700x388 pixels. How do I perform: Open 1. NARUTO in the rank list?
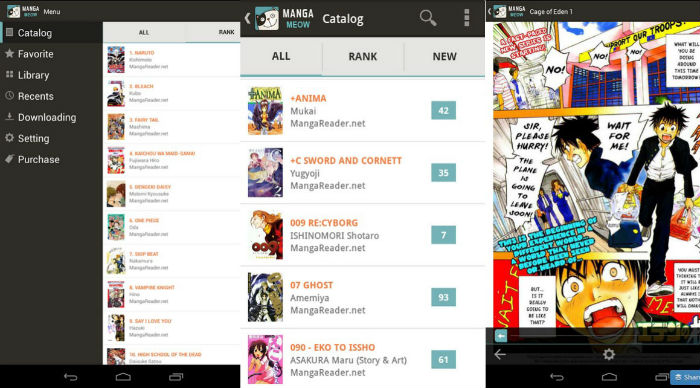[172, 60]
